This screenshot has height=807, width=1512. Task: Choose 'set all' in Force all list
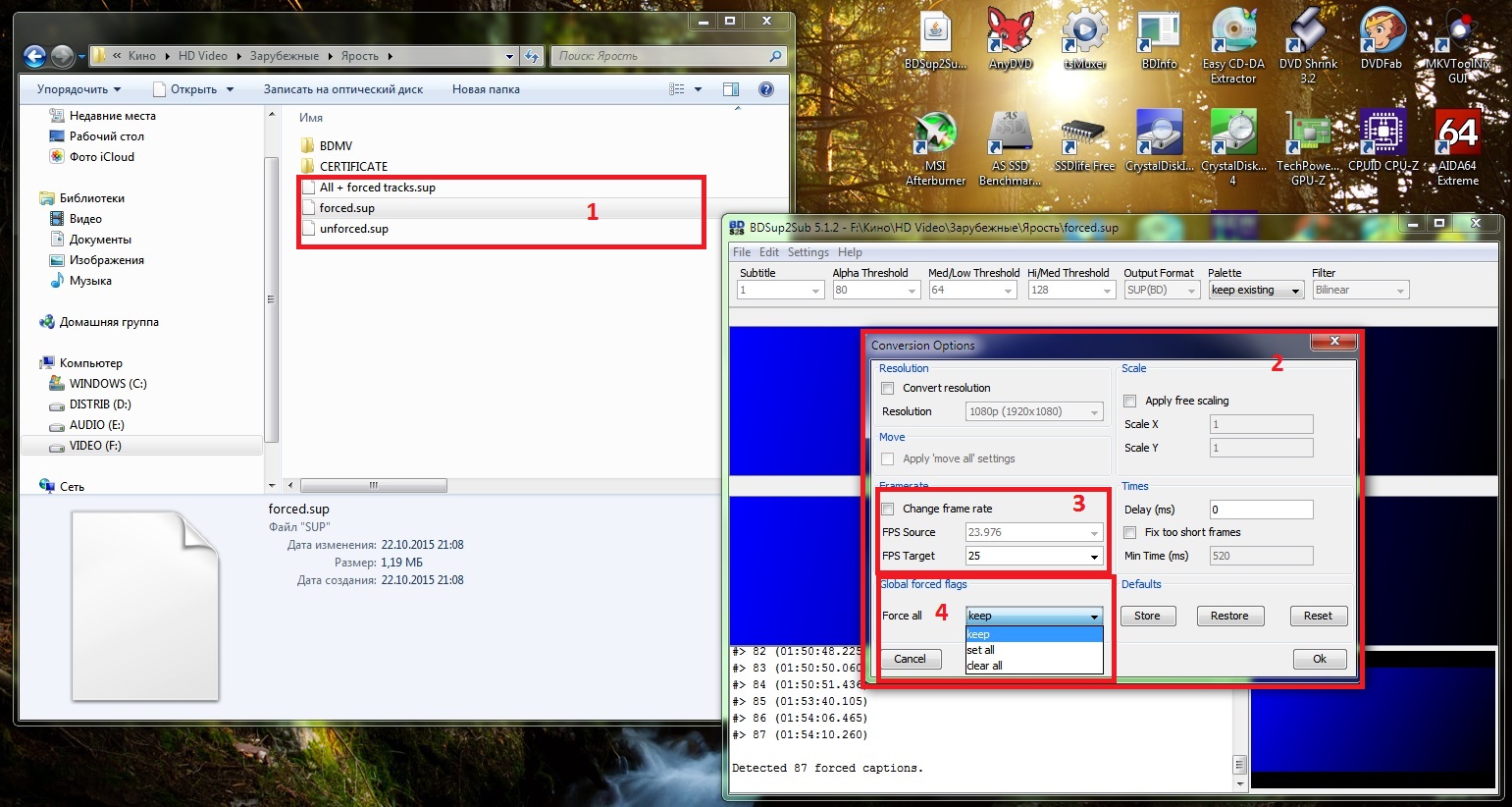coord(1034,650)
